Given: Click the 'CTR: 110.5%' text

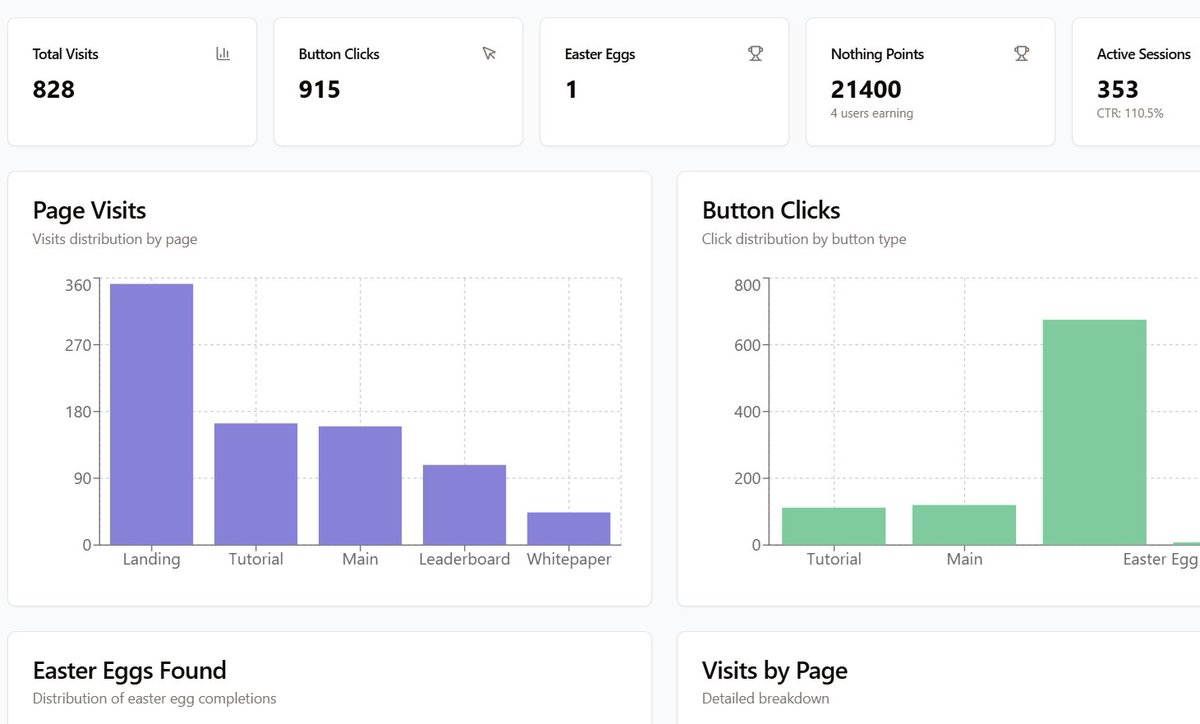Looking at the screenshot, I should (x=1130, y=113).
